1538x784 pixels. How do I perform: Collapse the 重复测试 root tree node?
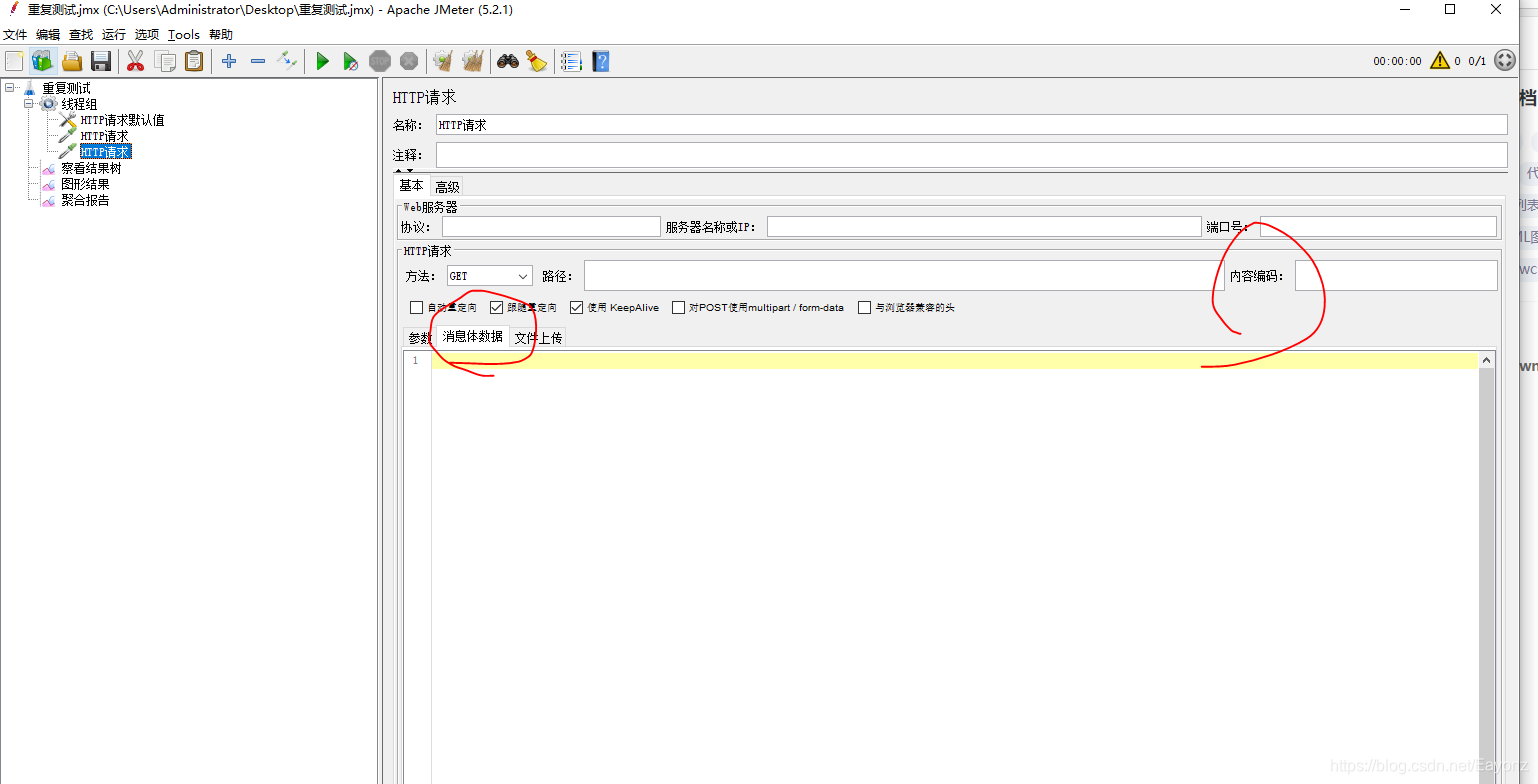[x=10, y=88]
